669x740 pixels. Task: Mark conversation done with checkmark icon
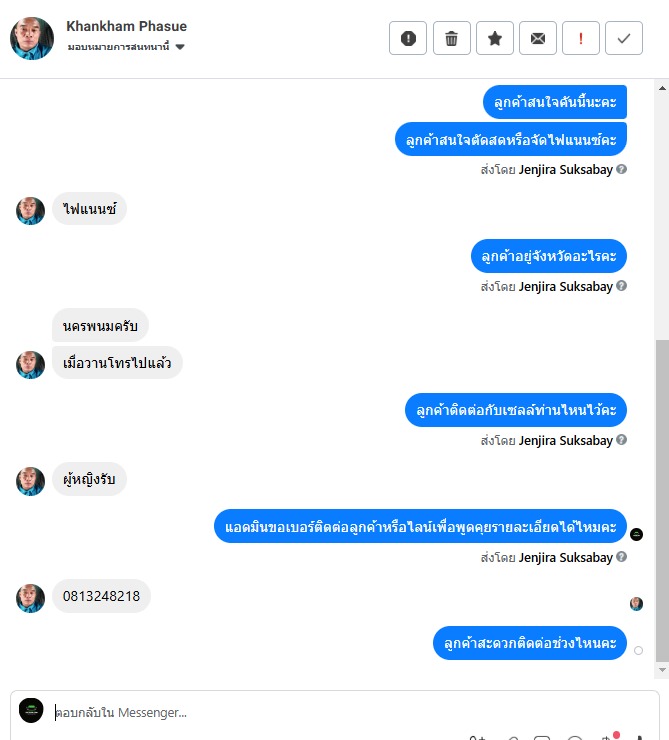coord(624,38)
